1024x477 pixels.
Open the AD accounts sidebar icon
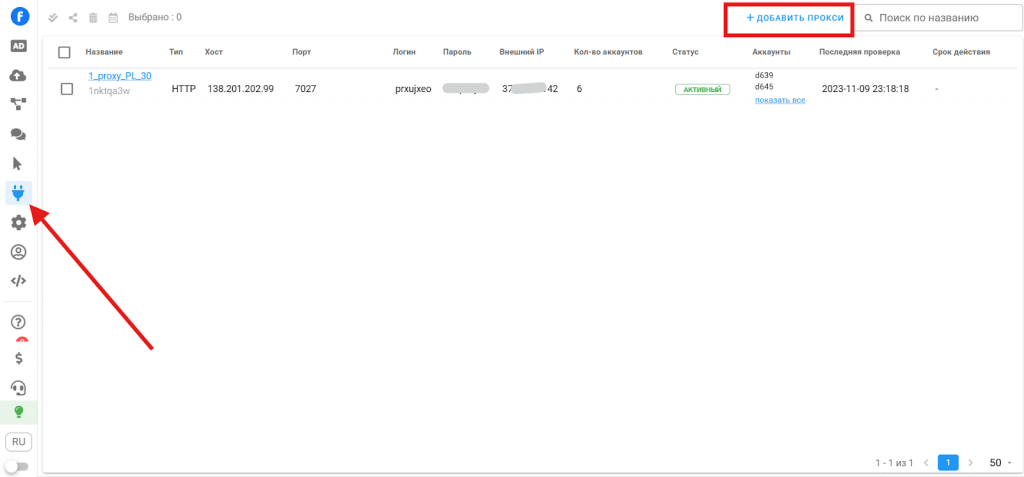coord(18,46)
